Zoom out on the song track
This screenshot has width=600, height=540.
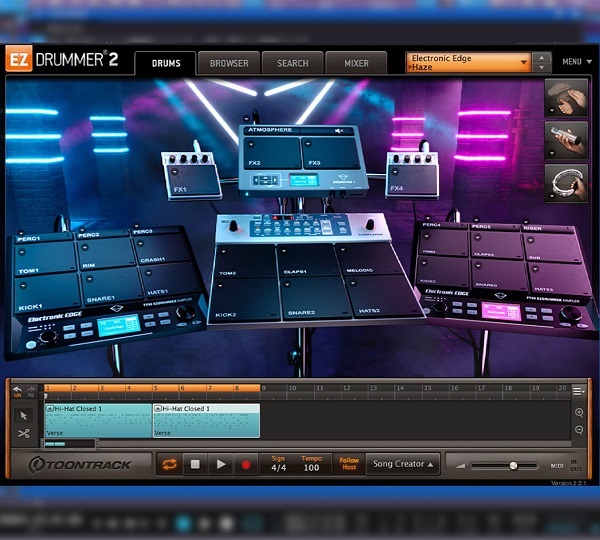(579, 430)
